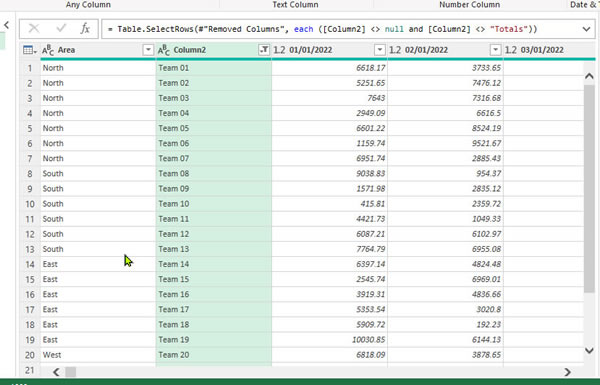Click the fx function icon

85,29
